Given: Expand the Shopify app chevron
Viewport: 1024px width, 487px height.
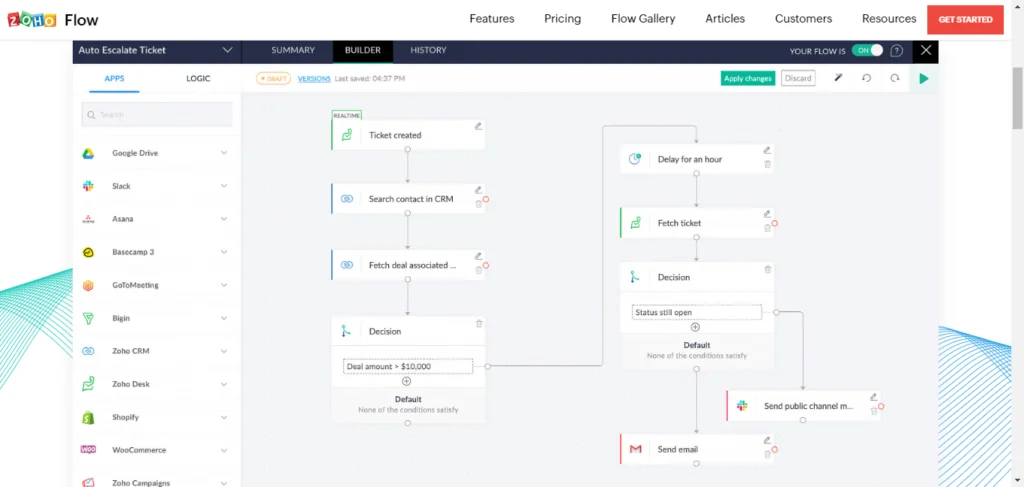Looking at the screenshot, I should coord(224,417).
